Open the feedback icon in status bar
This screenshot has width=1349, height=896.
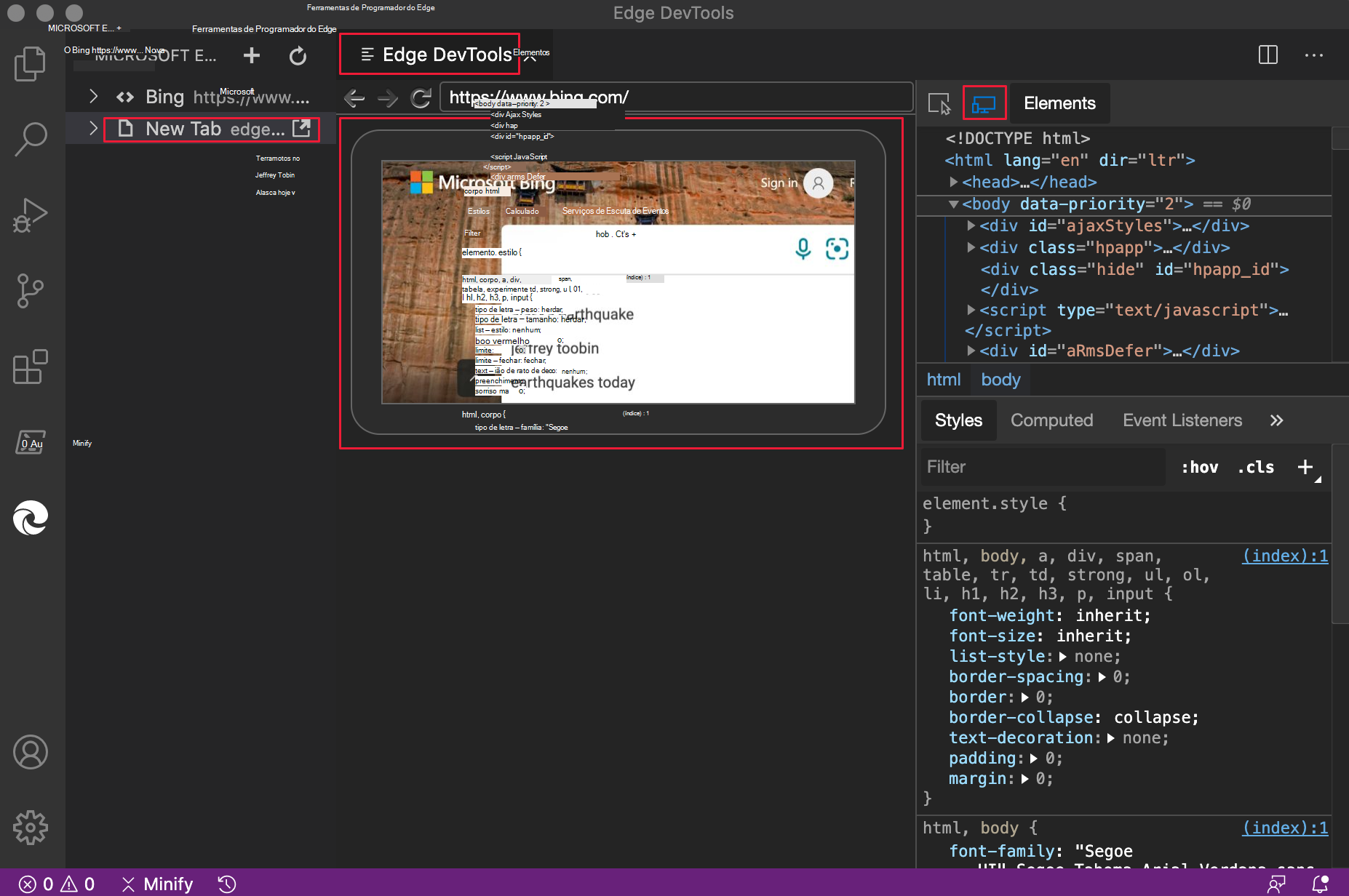click(1276, 884)
